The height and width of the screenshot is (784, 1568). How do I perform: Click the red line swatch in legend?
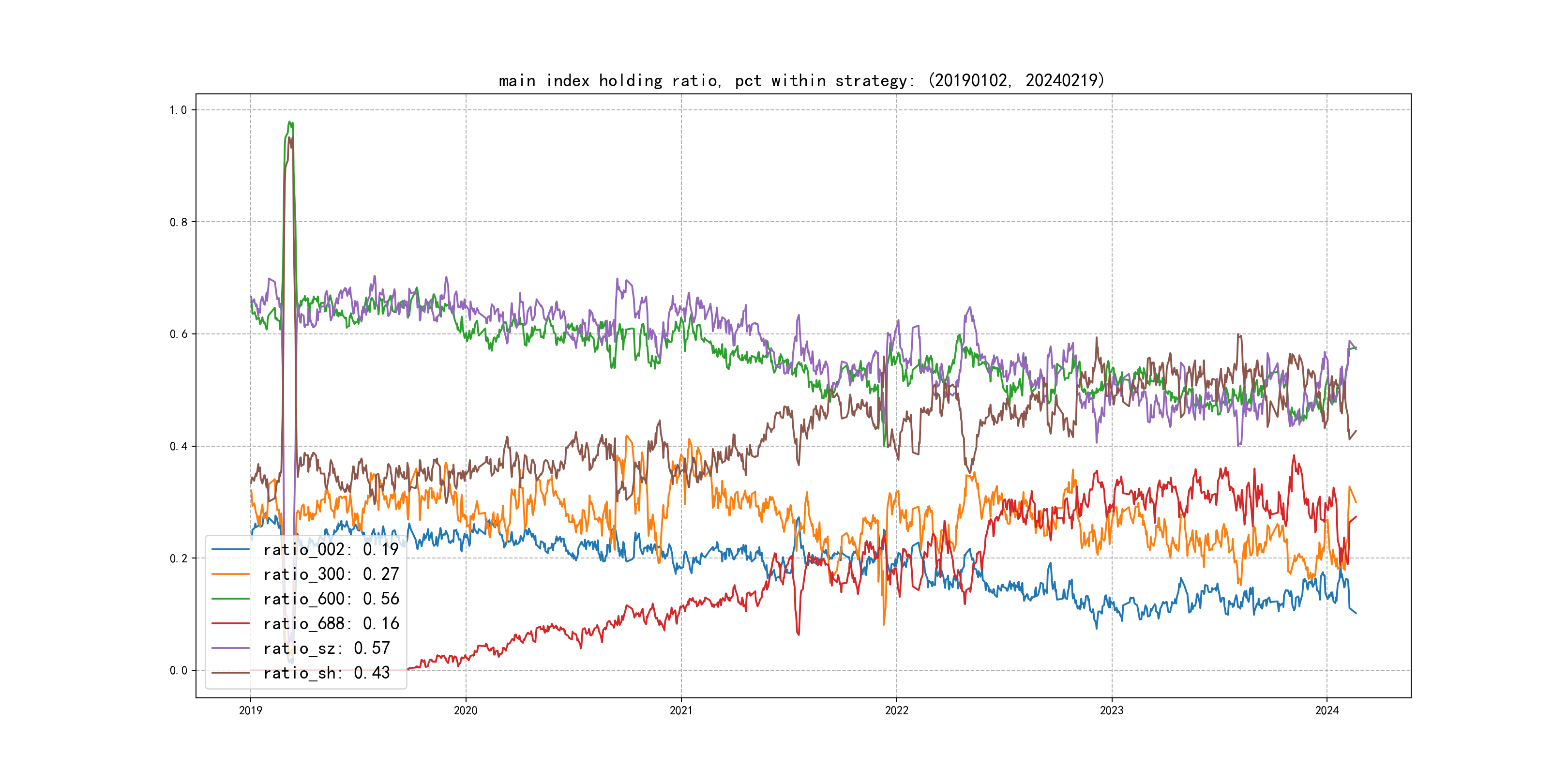tap(231, 623)
